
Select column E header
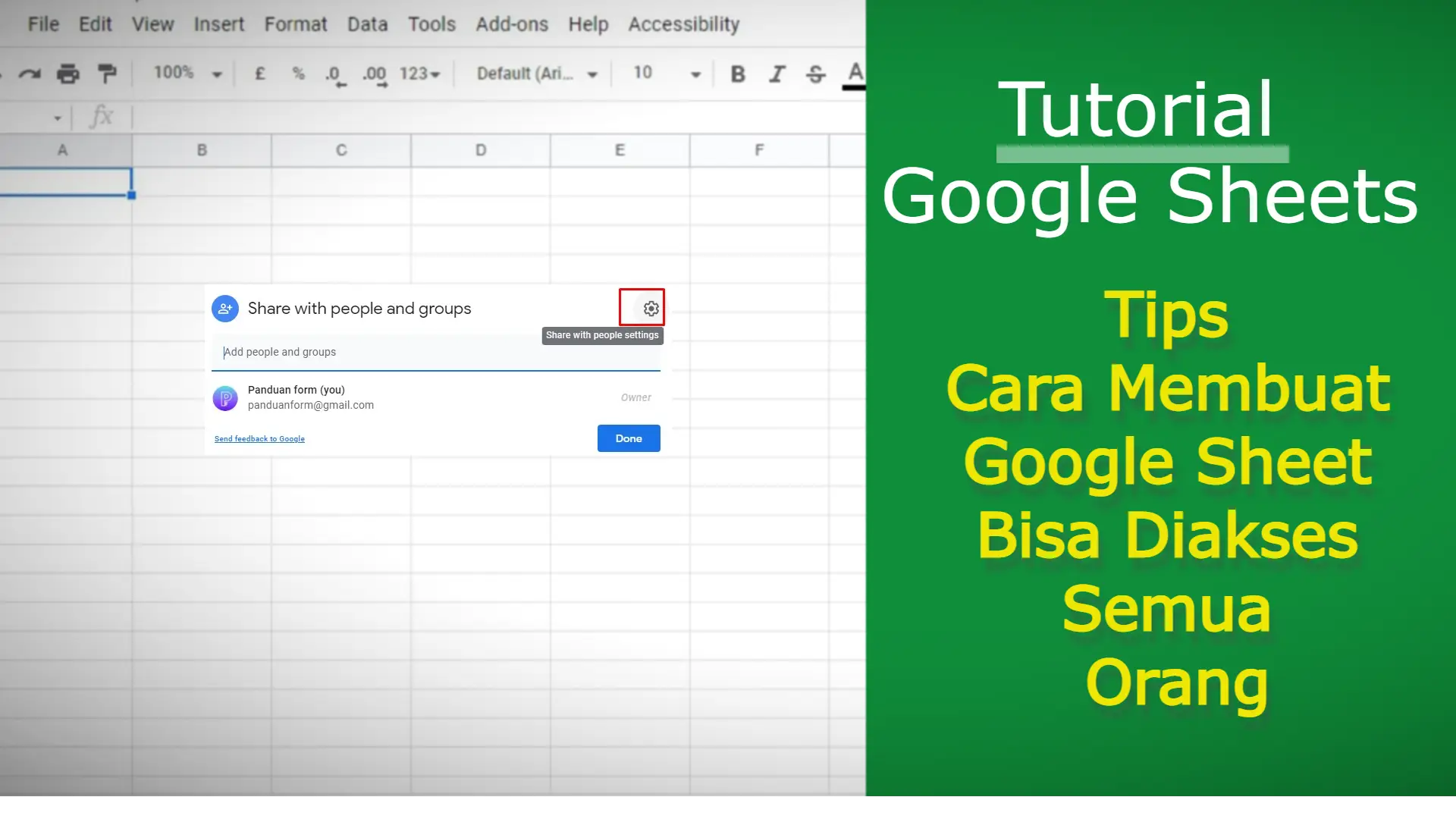pyautogui.click(x=620, y=150)
